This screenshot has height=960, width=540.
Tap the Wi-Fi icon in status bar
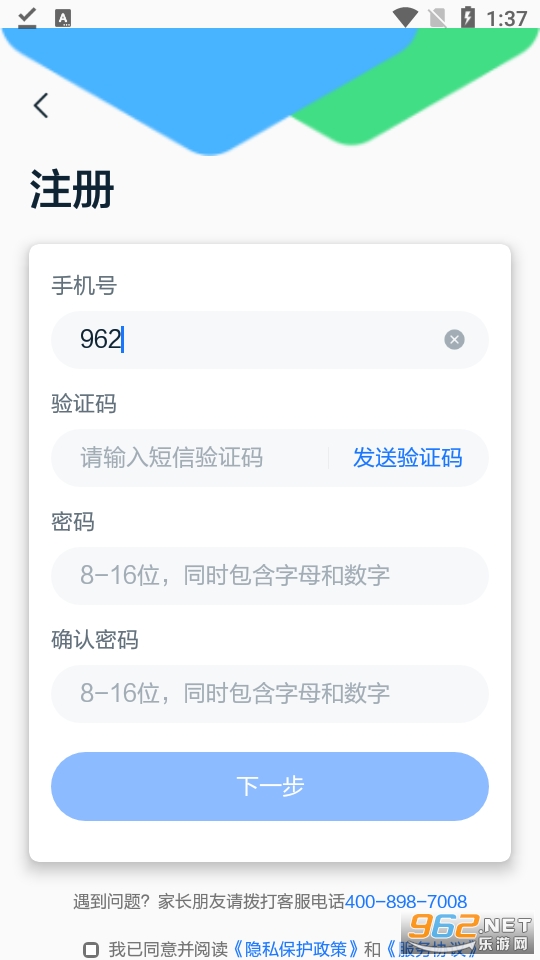tap(405, 17)
